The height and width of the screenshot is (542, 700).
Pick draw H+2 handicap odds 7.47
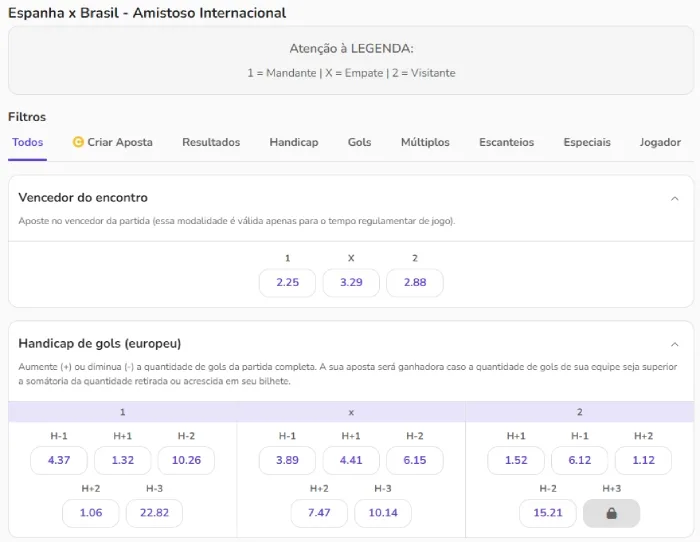pos(319,513)
